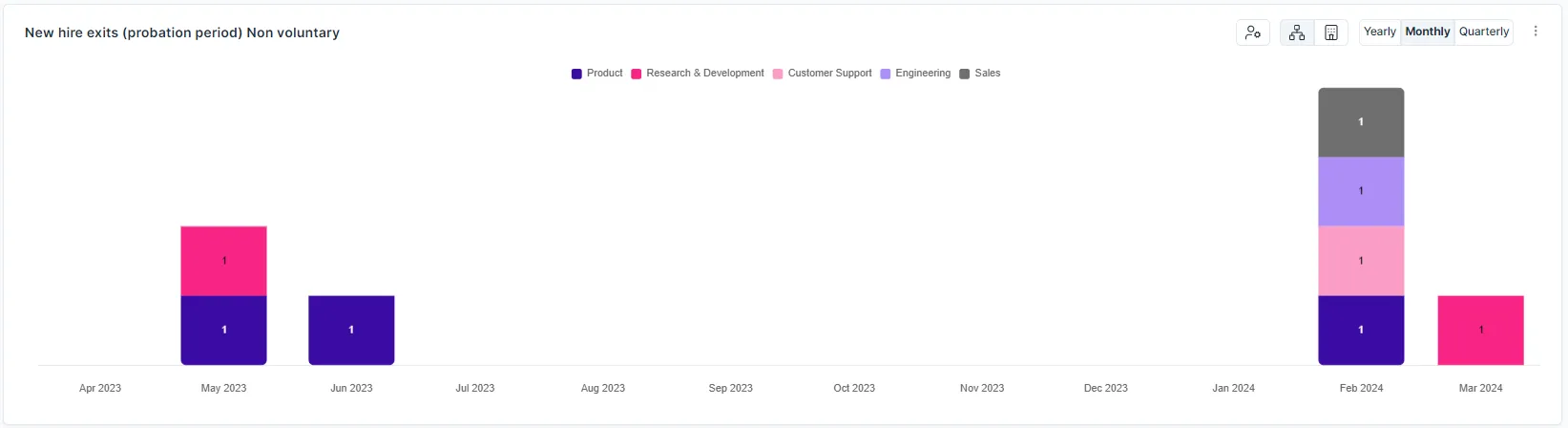Screen dimensions: 1568x428
Task: Click the Engineering segment in Feb 2024 bar
Action: tap(1361, 191)
